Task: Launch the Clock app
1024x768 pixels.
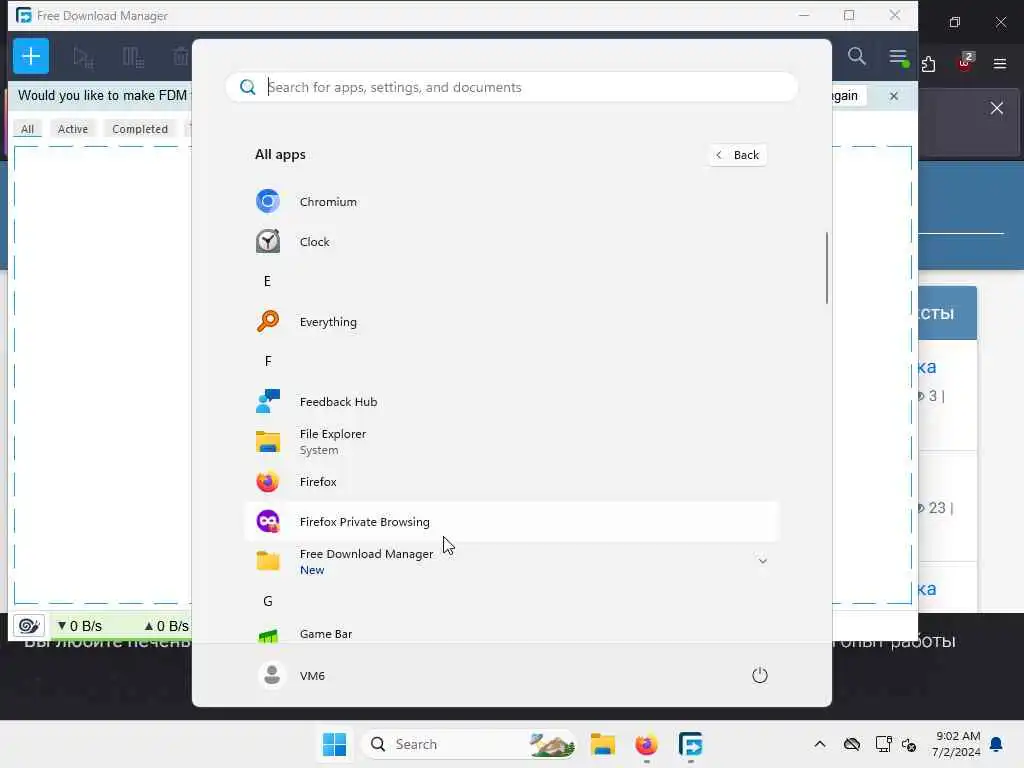Action: [x=511, y=242]
